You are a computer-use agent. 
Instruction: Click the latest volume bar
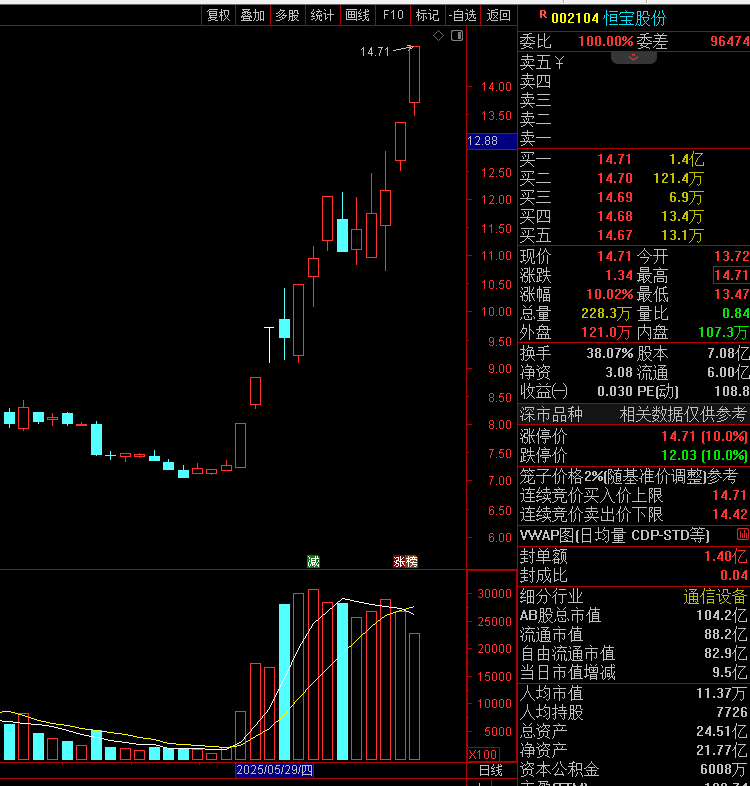(x=414, y=697)
